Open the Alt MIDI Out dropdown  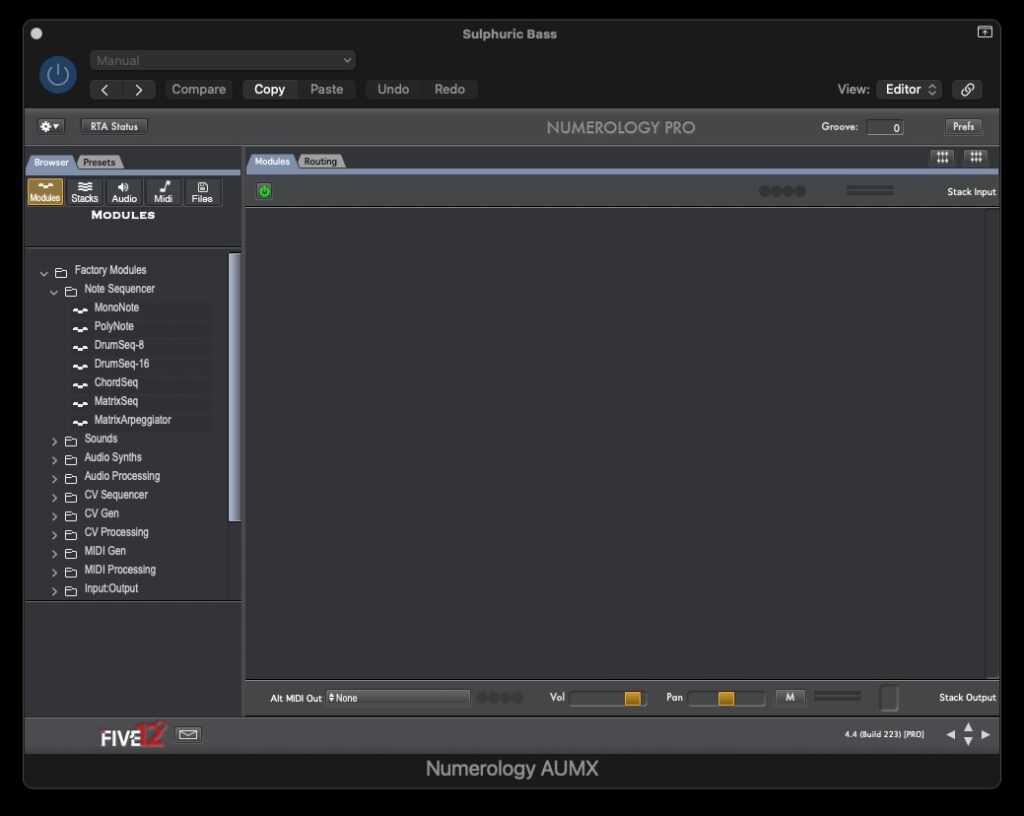(x=398, y=698)
